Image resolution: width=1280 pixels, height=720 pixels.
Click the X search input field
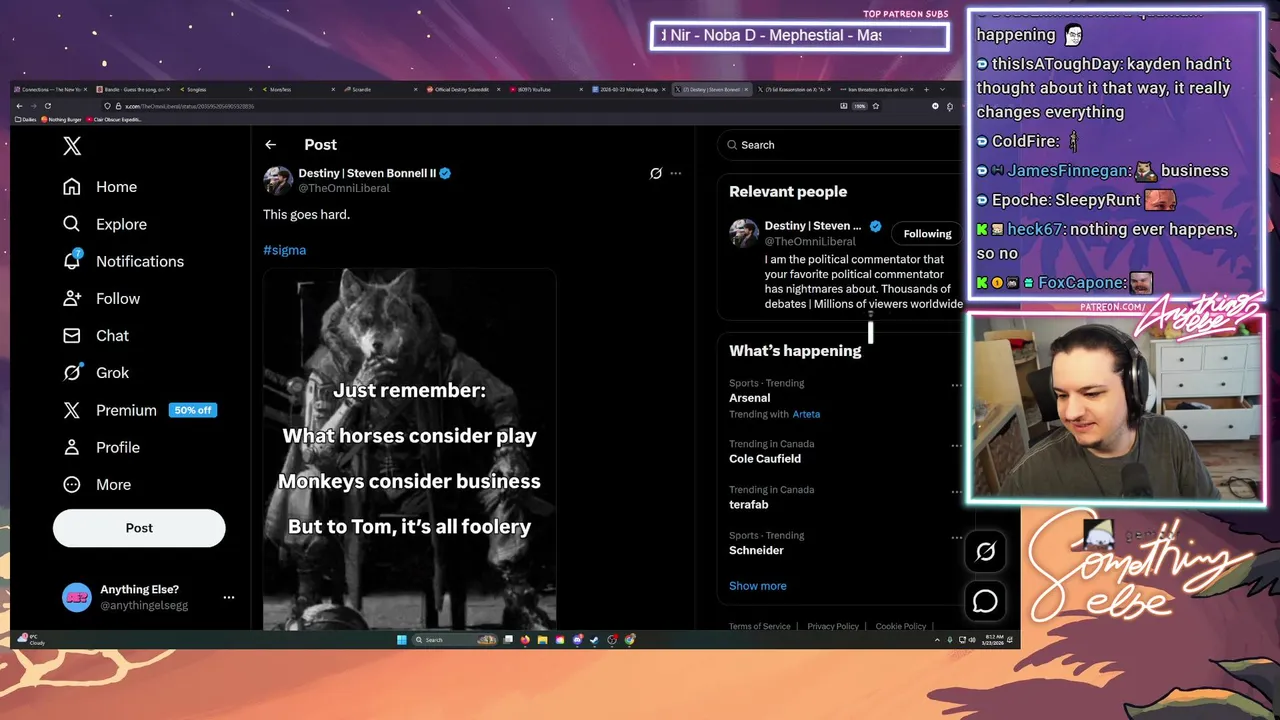coord(840,145)
